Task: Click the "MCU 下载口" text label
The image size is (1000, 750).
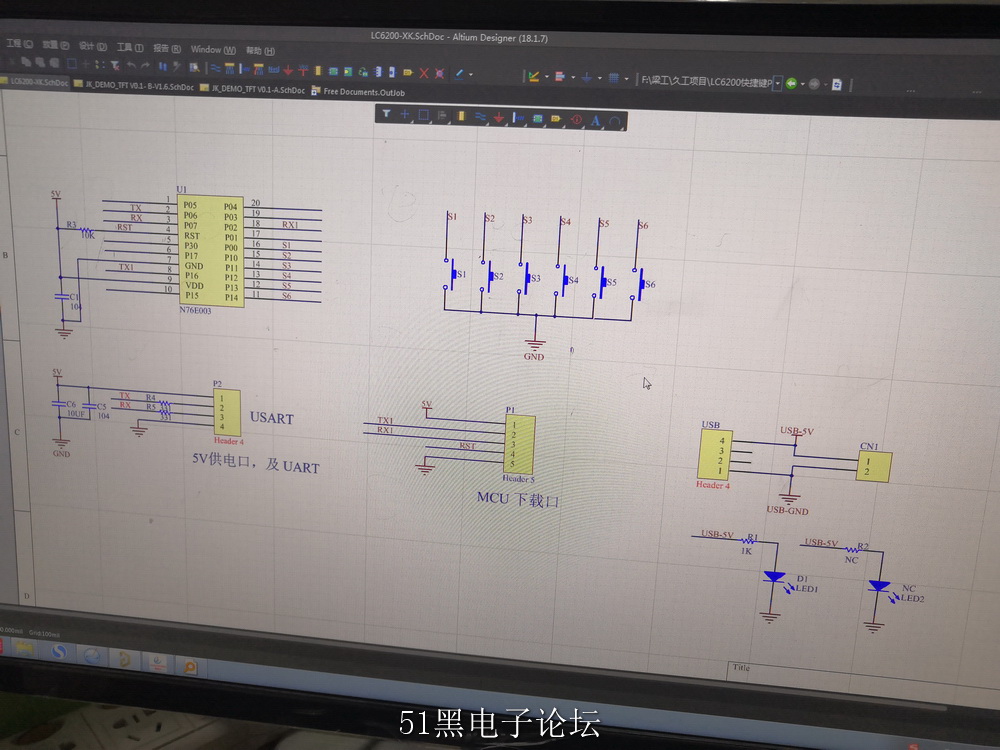Action: (518, 499)
